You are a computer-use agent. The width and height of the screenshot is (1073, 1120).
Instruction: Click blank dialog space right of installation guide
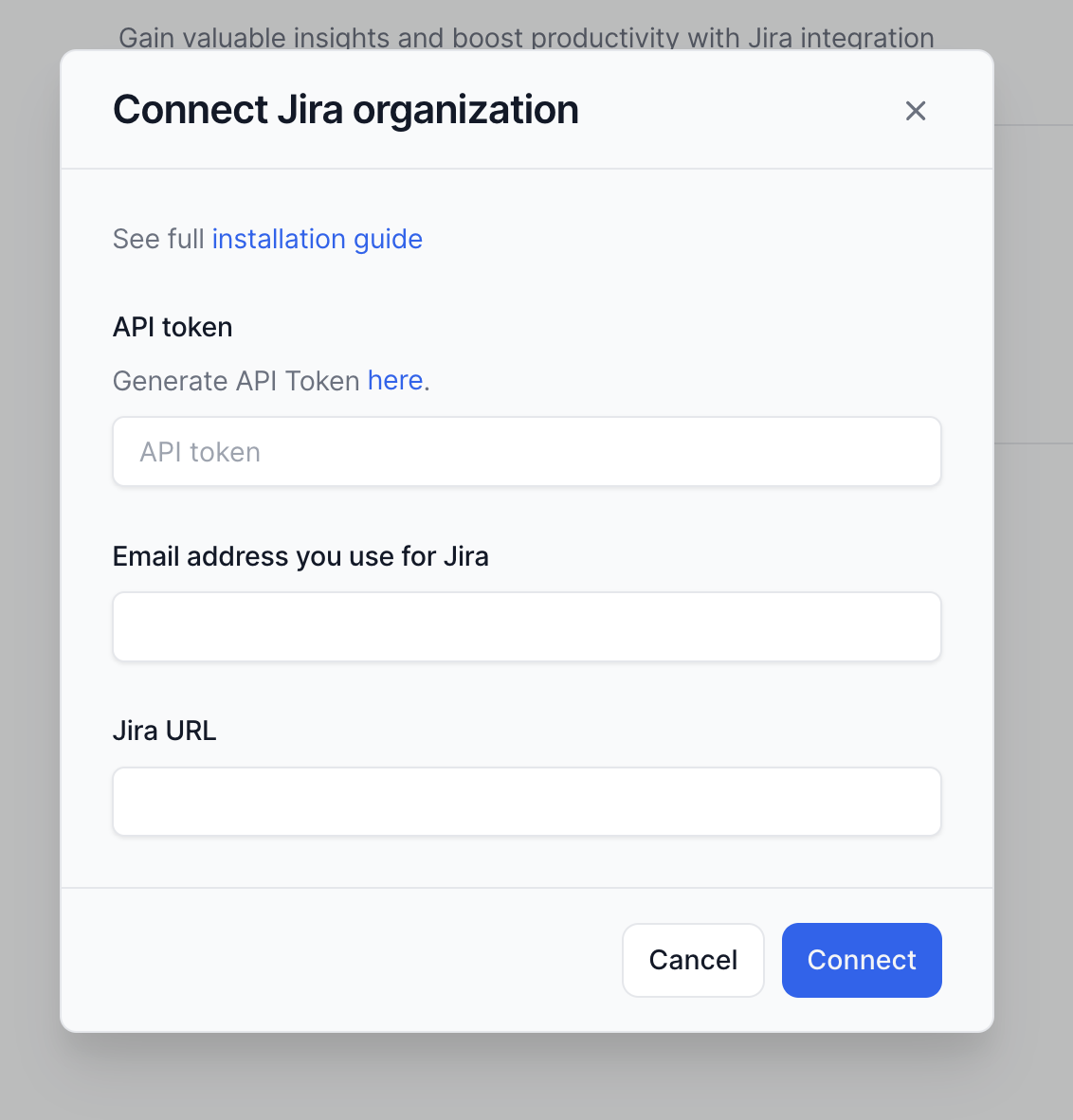tap(682, 239)
